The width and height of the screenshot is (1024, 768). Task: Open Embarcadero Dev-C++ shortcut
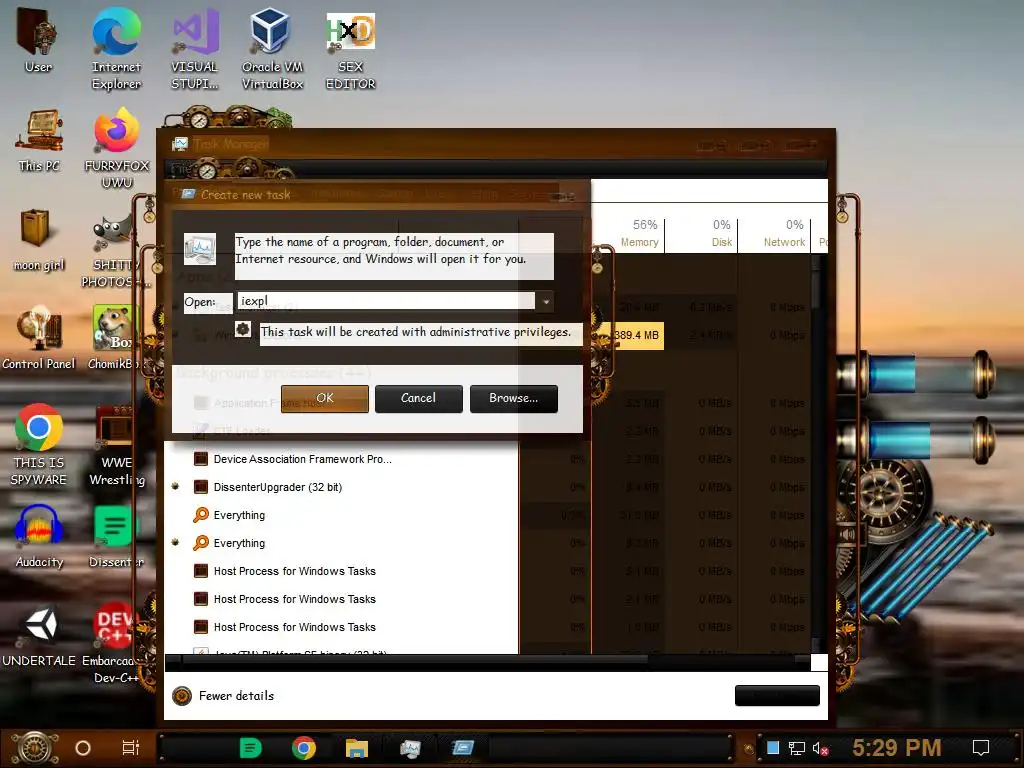114,644
